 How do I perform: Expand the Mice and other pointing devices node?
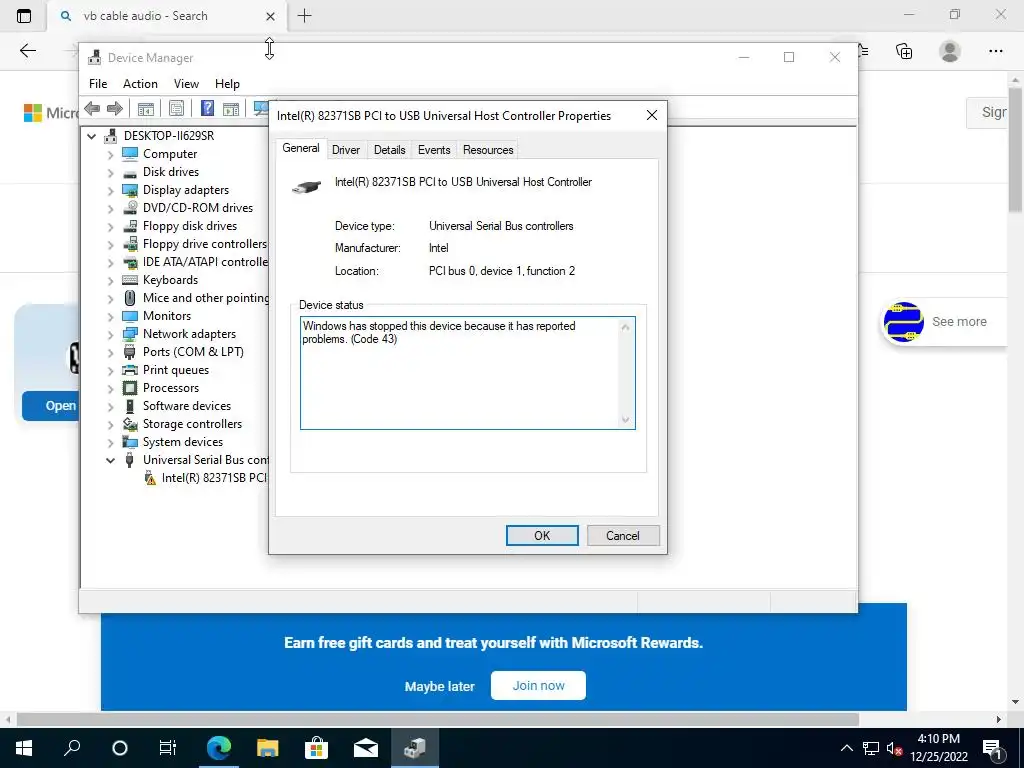tap(110, 298)
